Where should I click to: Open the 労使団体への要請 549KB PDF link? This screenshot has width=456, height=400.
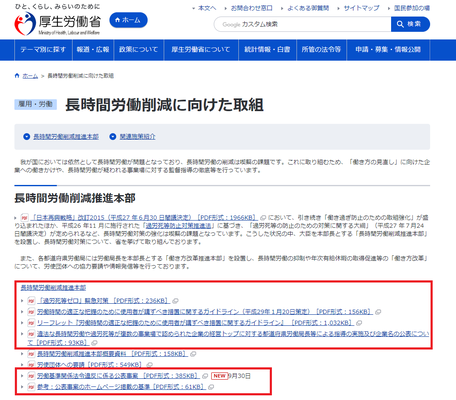91,365
